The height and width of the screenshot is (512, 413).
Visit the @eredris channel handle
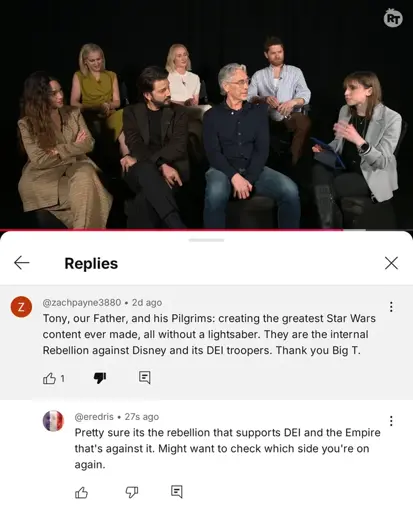(94, 417)
